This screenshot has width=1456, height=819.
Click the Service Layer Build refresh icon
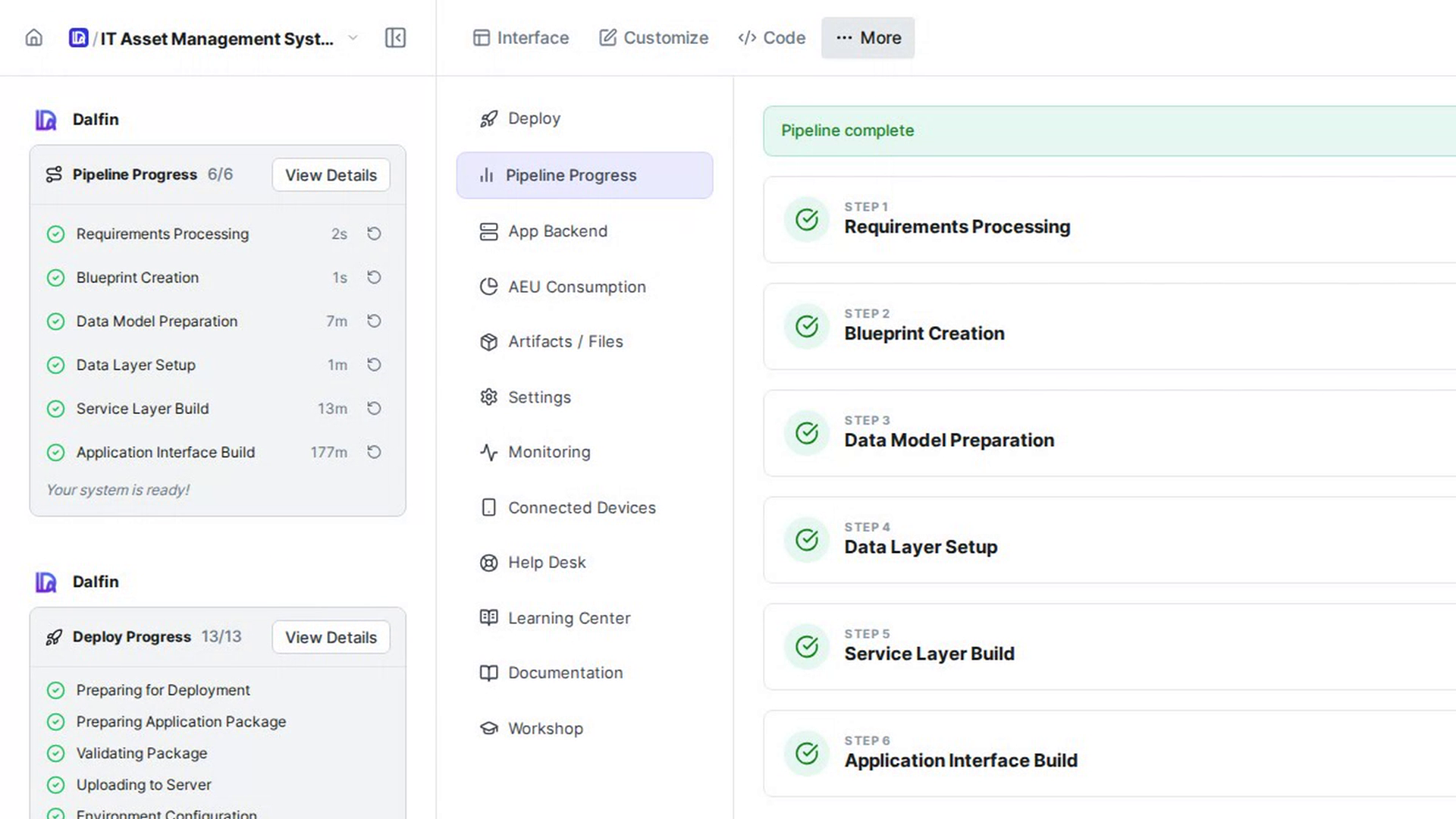374,408
